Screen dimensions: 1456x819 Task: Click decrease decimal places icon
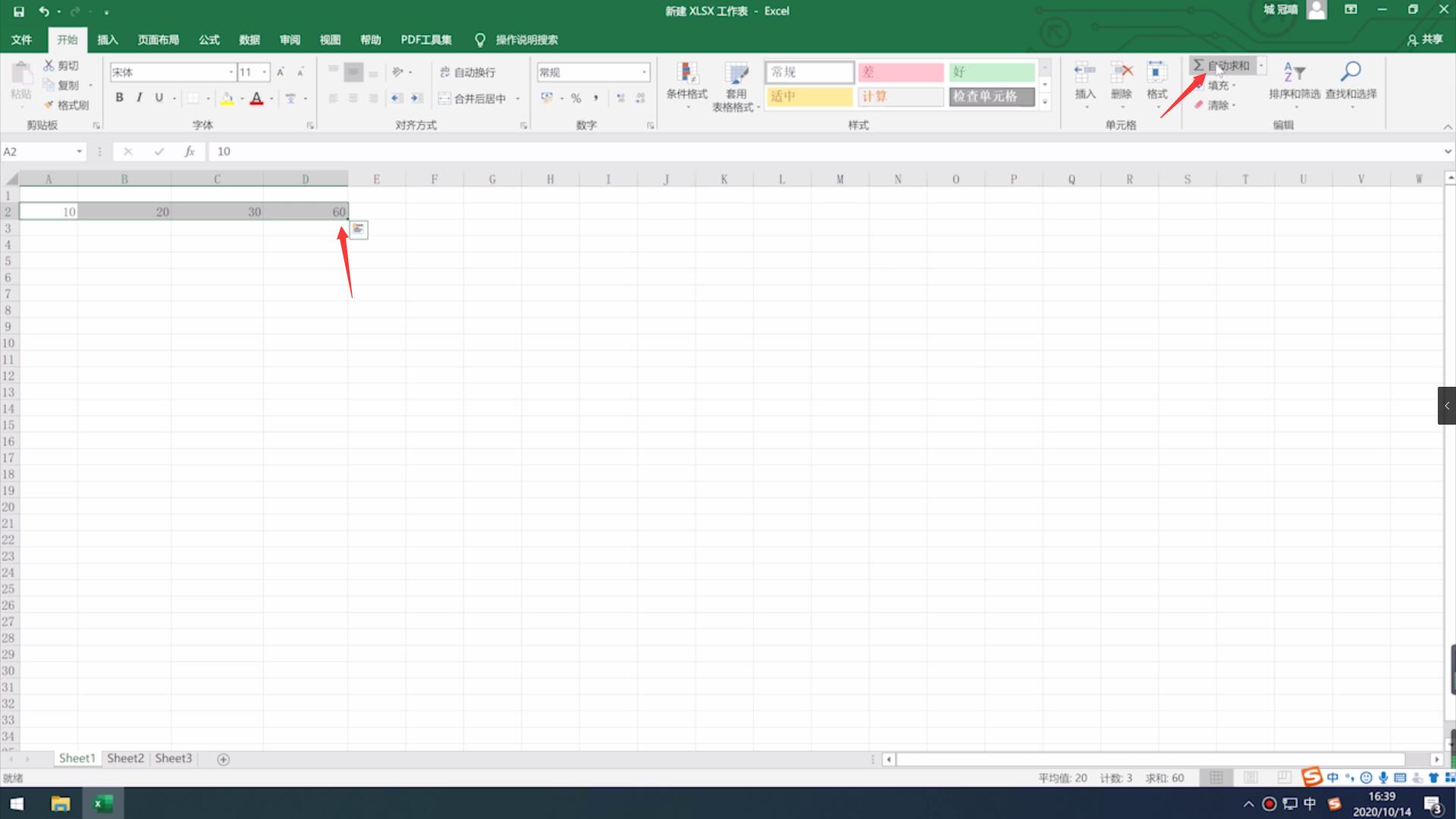pyautogui.click(x=641, y=98)
